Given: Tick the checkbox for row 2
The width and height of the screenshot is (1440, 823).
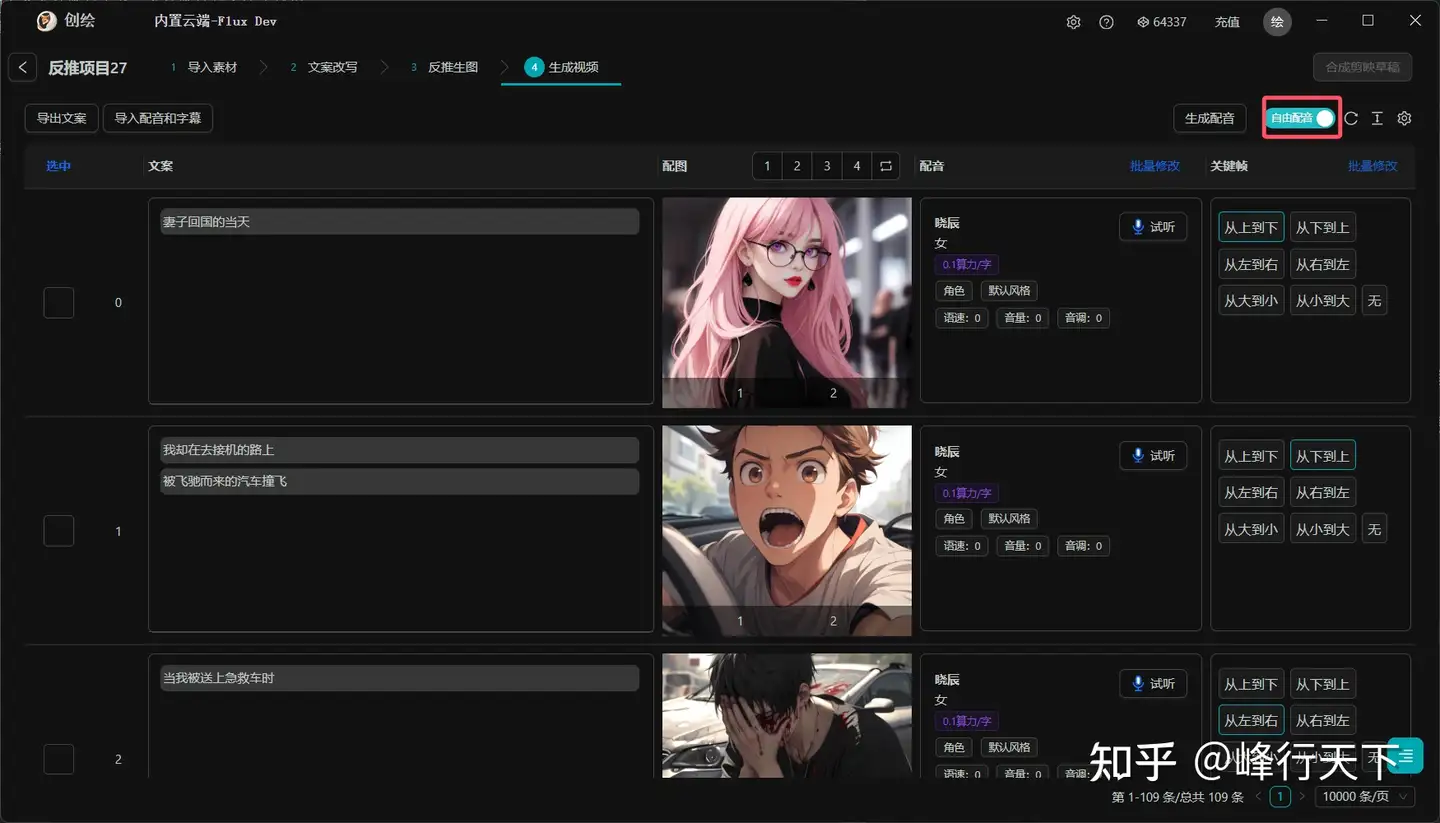Looking at the screenshot, I should [59, 759].
